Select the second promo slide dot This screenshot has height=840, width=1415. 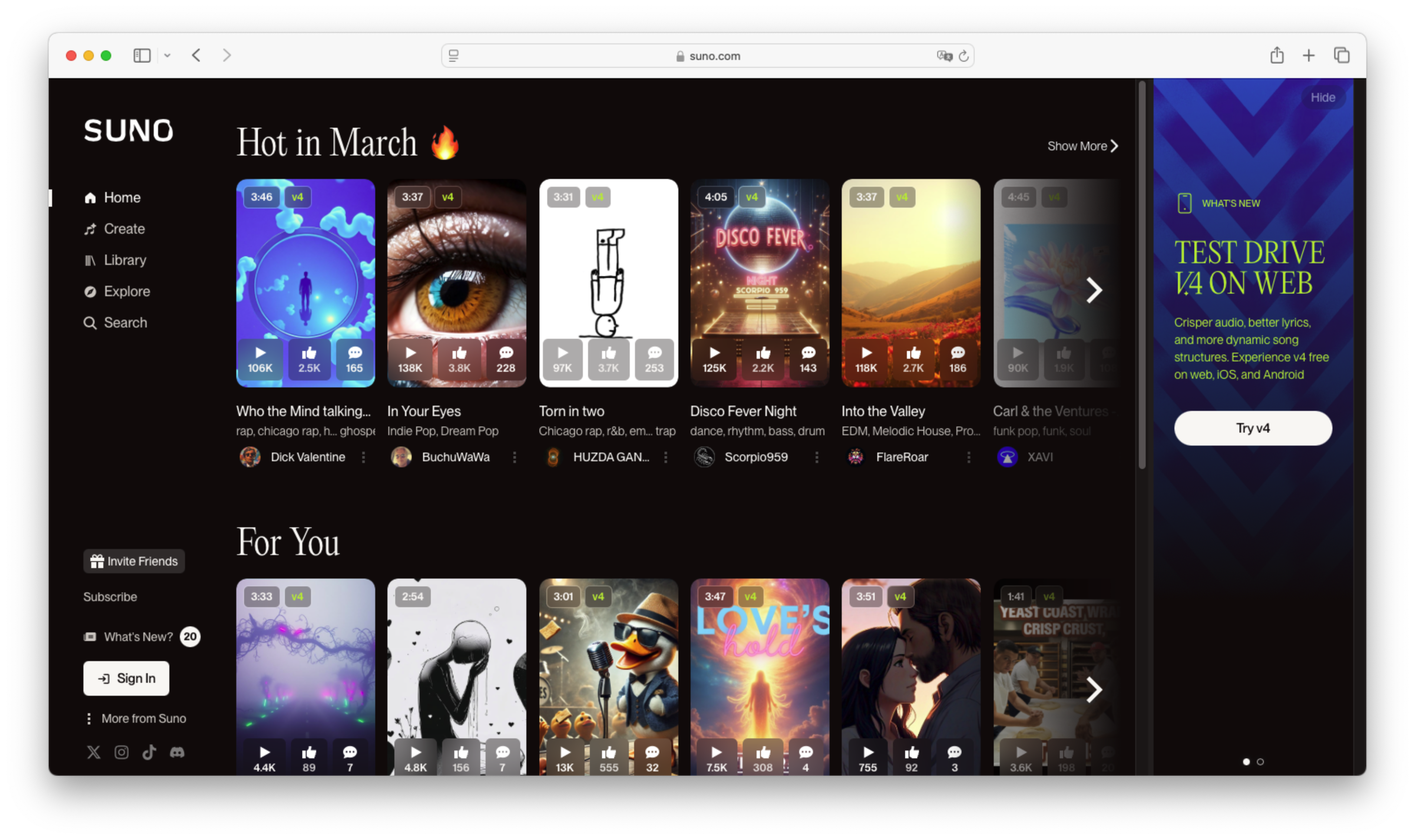[x=1260, y=761]
